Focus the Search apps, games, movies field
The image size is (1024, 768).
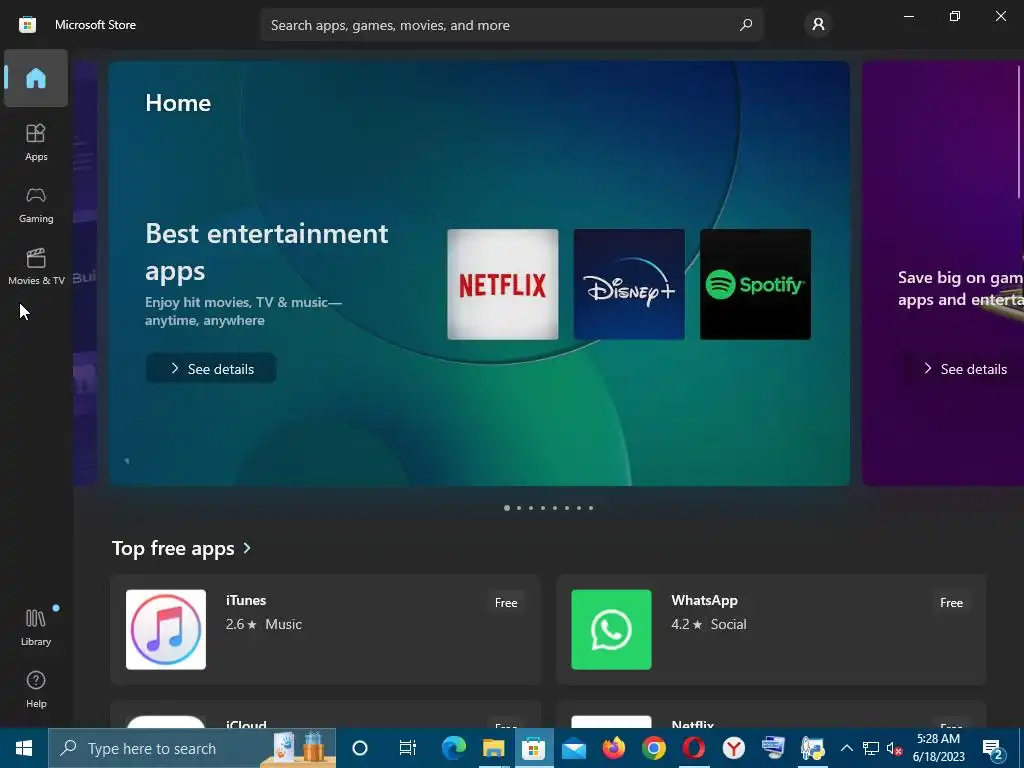coord(512,25)
